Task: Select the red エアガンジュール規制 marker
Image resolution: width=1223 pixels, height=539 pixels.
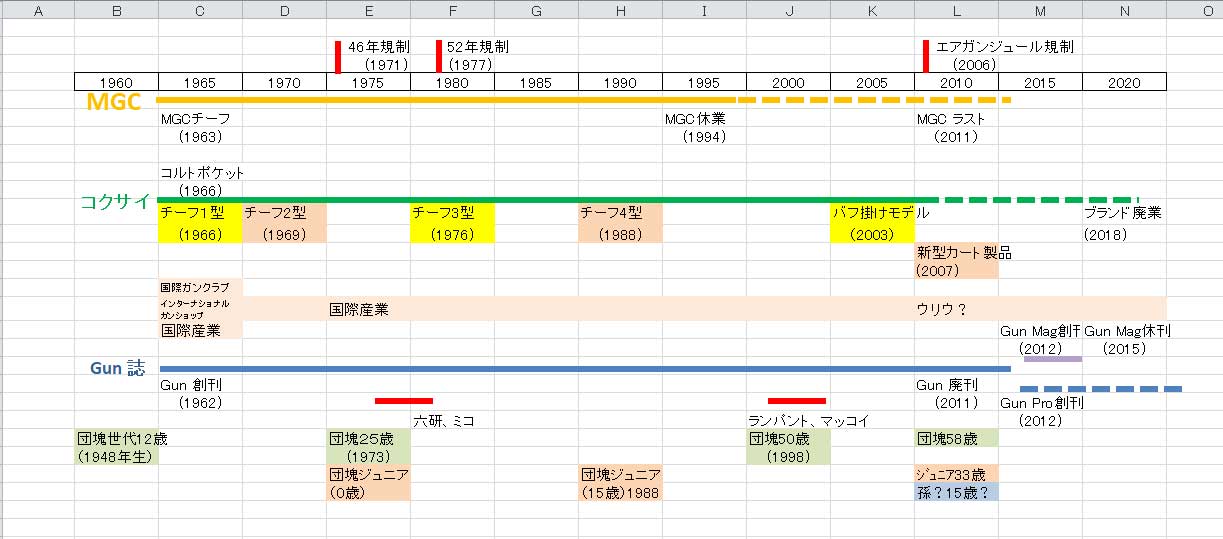Action: [x=926, y=56]
